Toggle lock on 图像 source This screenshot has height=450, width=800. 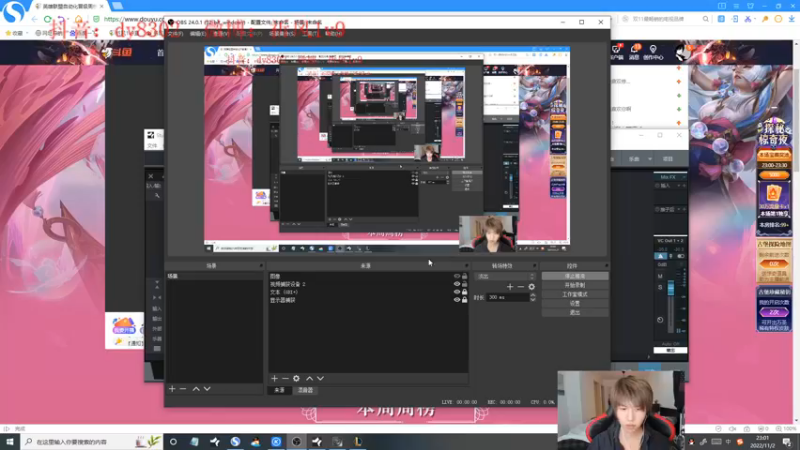coord(464,277)
